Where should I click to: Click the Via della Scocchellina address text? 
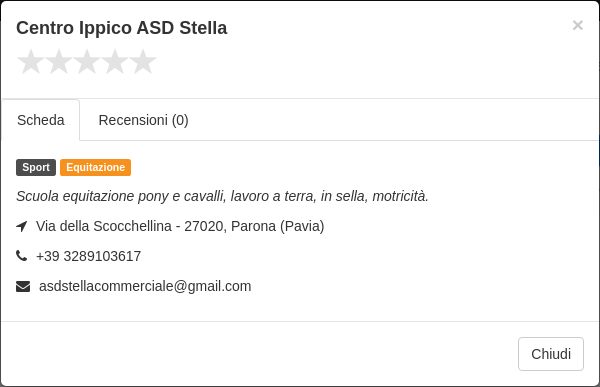coord(104,226)
